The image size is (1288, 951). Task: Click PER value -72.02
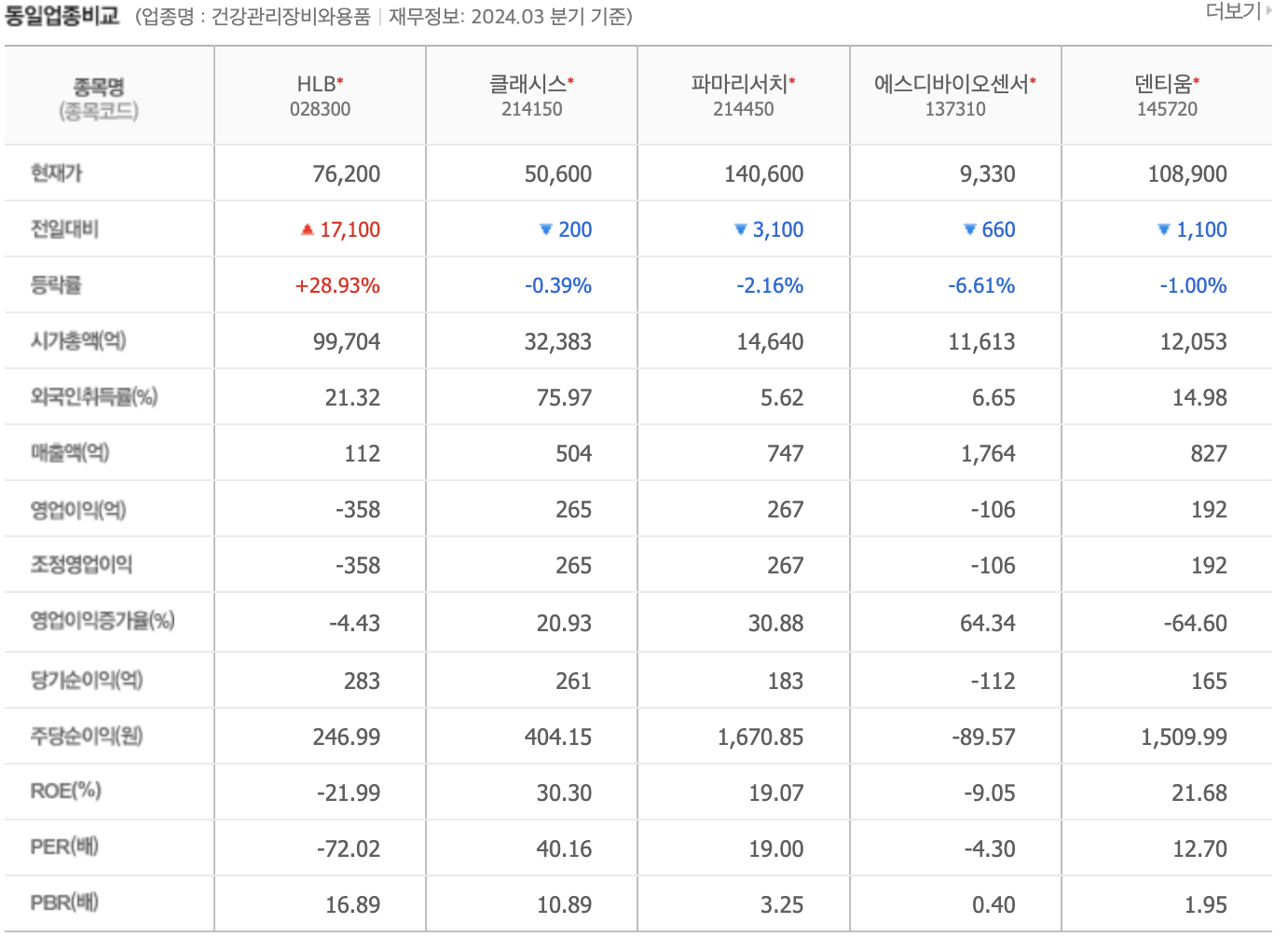[x=349, y=849]
